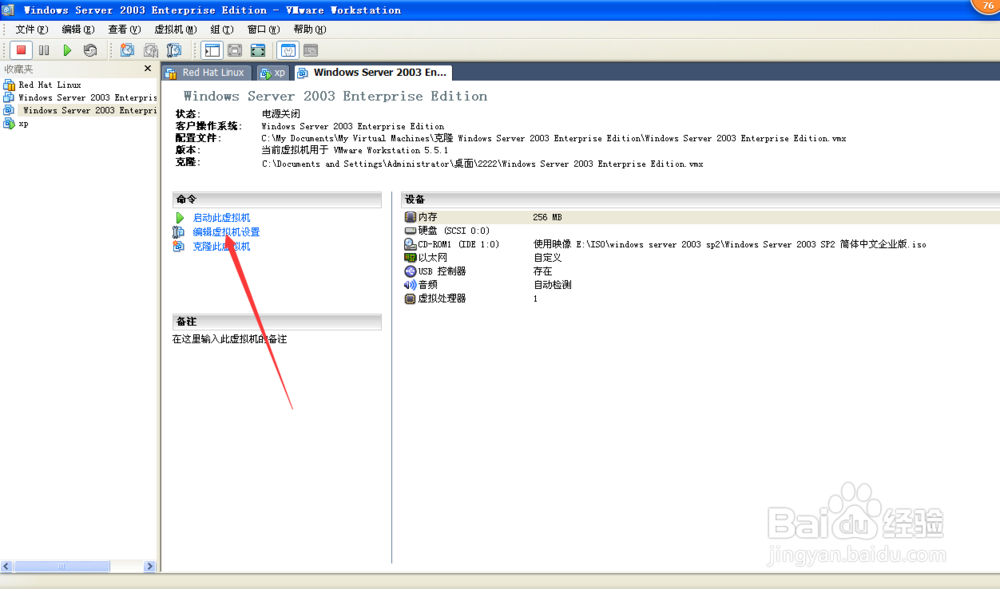Switch to the Red Hat Linux tab

207,73
